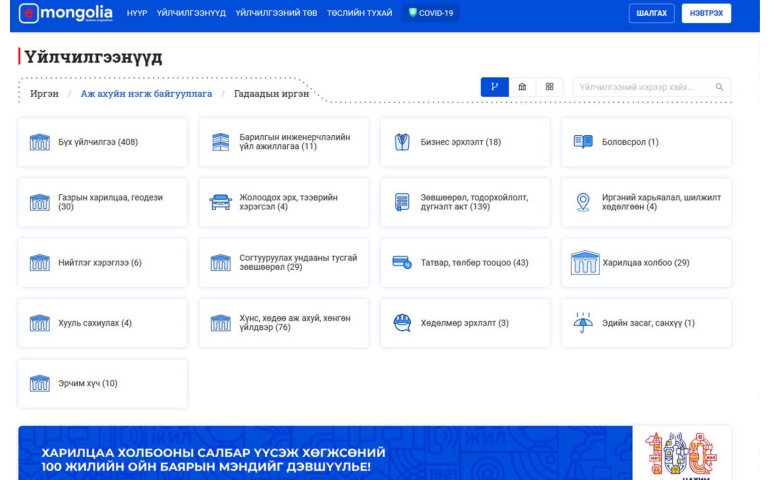Screen dimensions: 770x480
Task: Switch to the institution building view
Action: point(522,87)
